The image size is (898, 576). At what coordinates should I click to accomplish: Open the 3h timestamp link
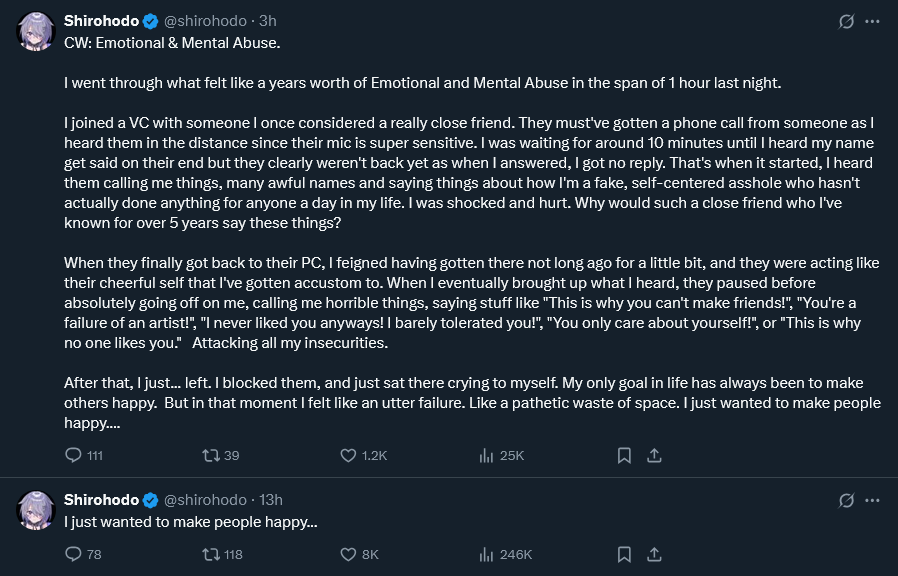tap(268, 20)
